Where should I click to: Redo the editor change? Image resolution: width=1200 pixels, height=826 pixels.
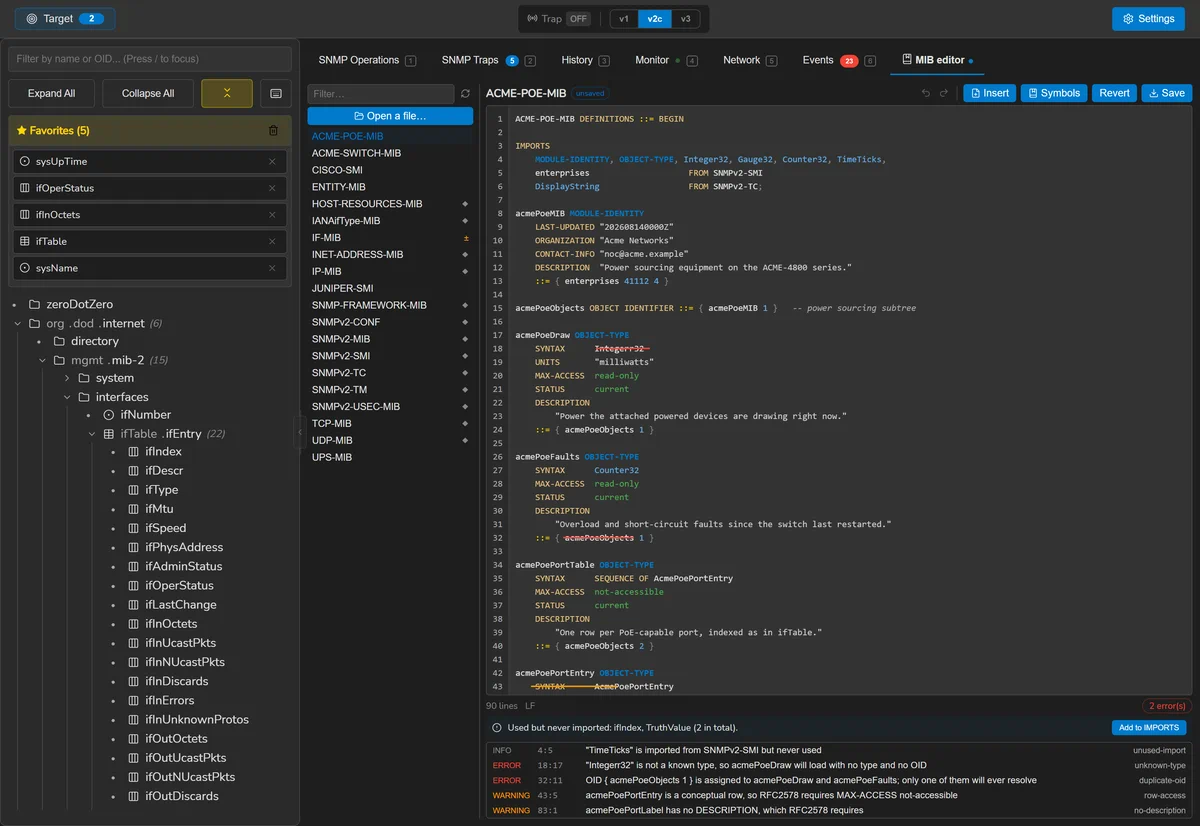pyautogui.click(x=944, y=93)
